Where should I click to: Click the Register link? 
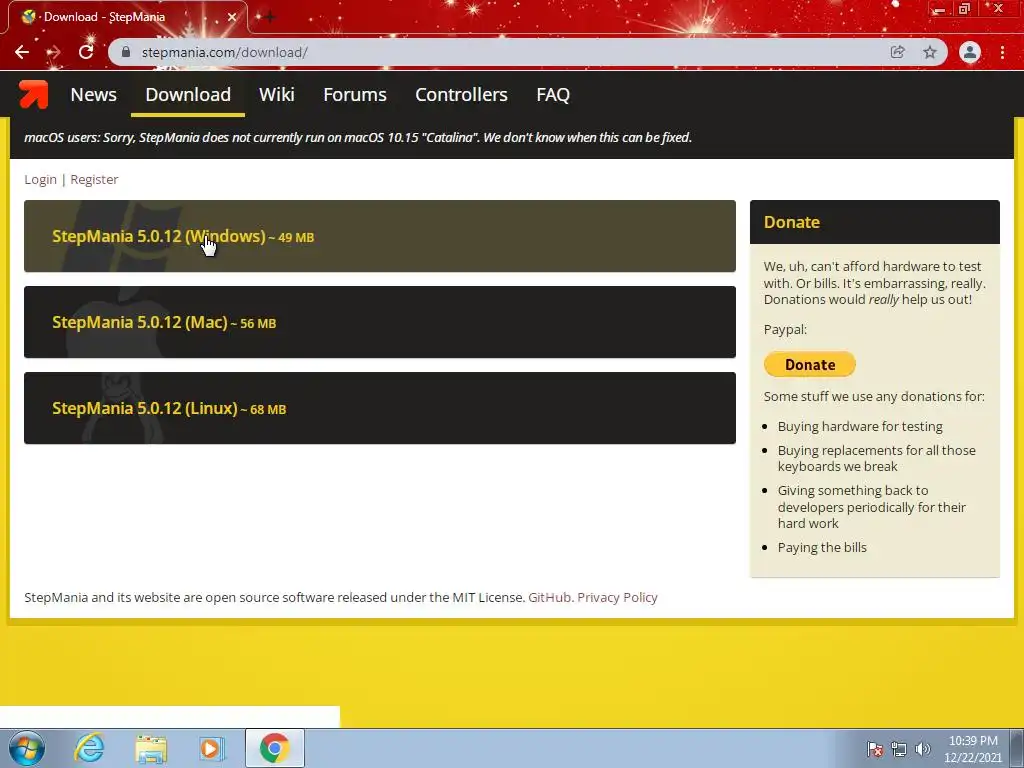[94, 180]
